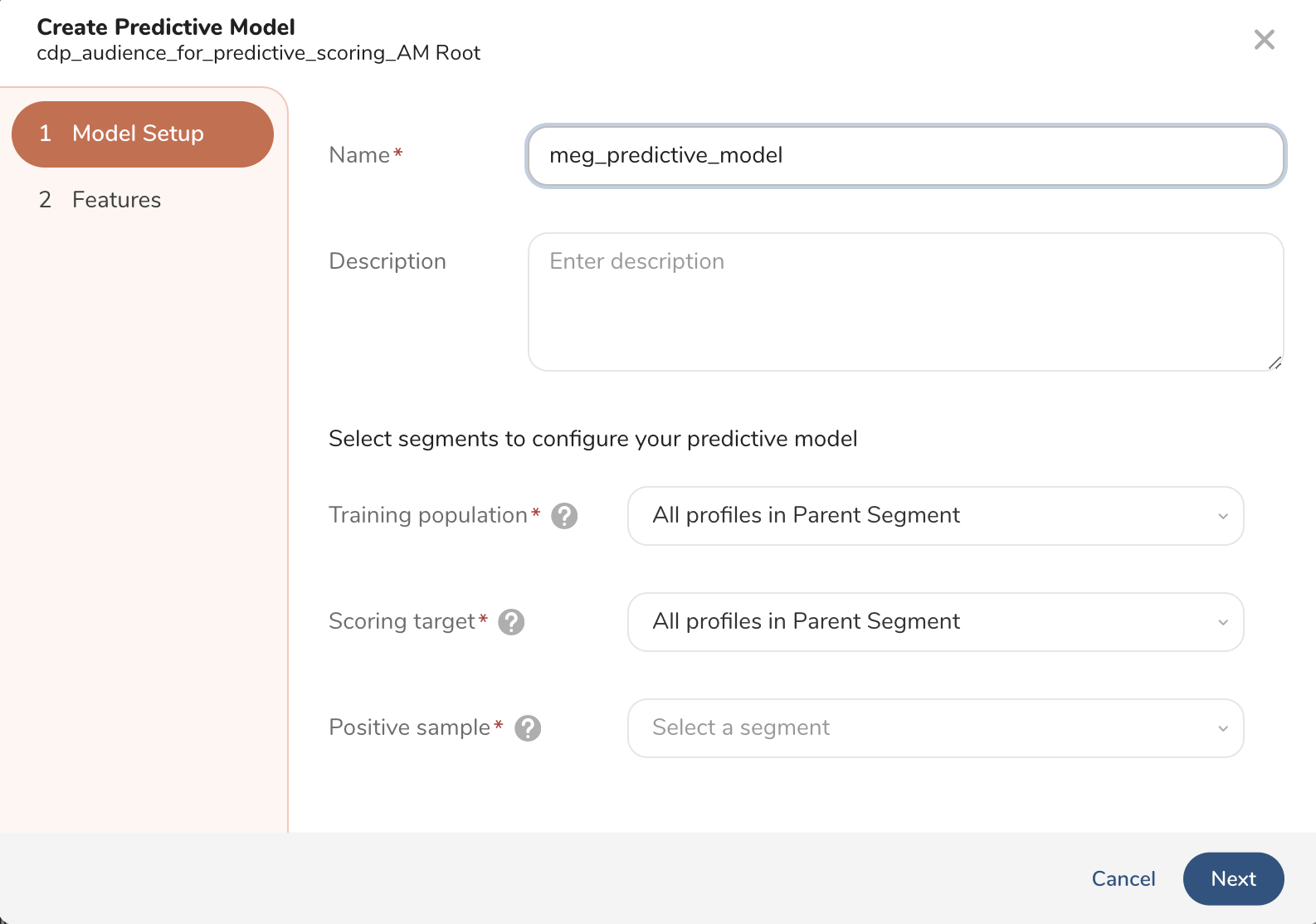The image size is (1316, 924).
Task: Click the Positive sample label text
Action: pos(409,727)
